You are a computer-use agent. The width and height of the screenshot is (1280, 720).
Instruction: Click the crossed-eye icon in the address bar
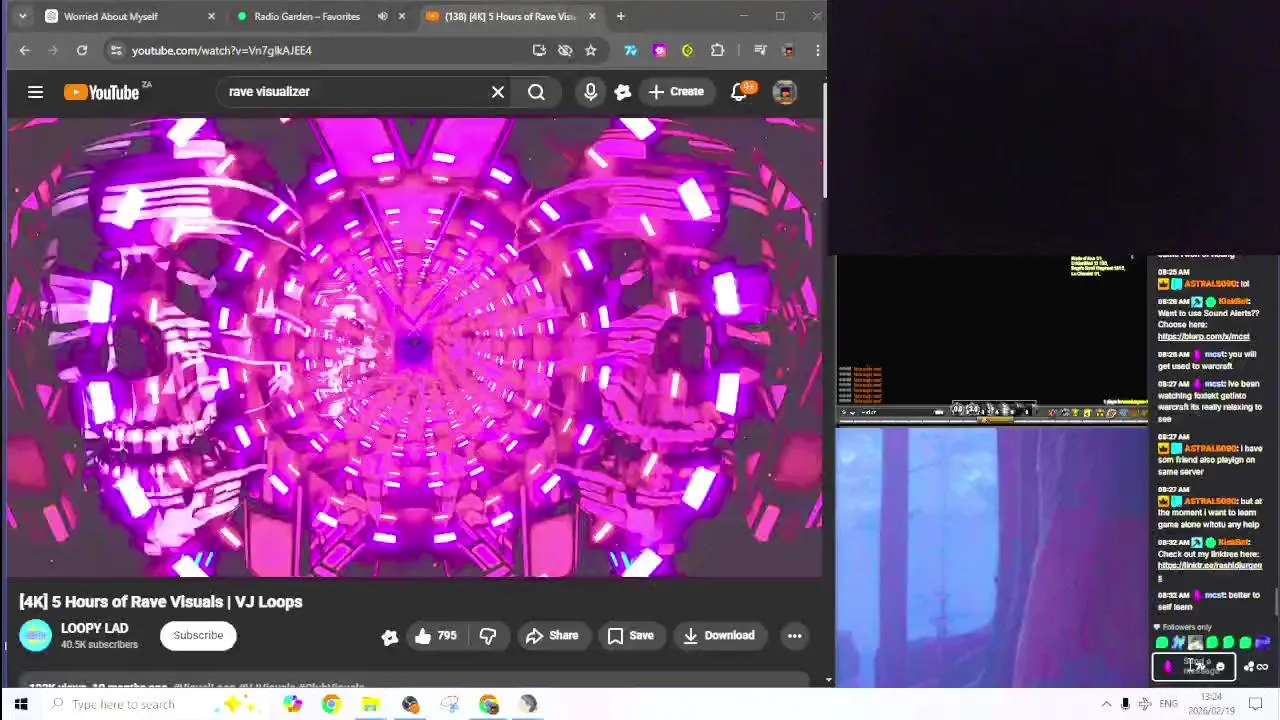point(565,50)
